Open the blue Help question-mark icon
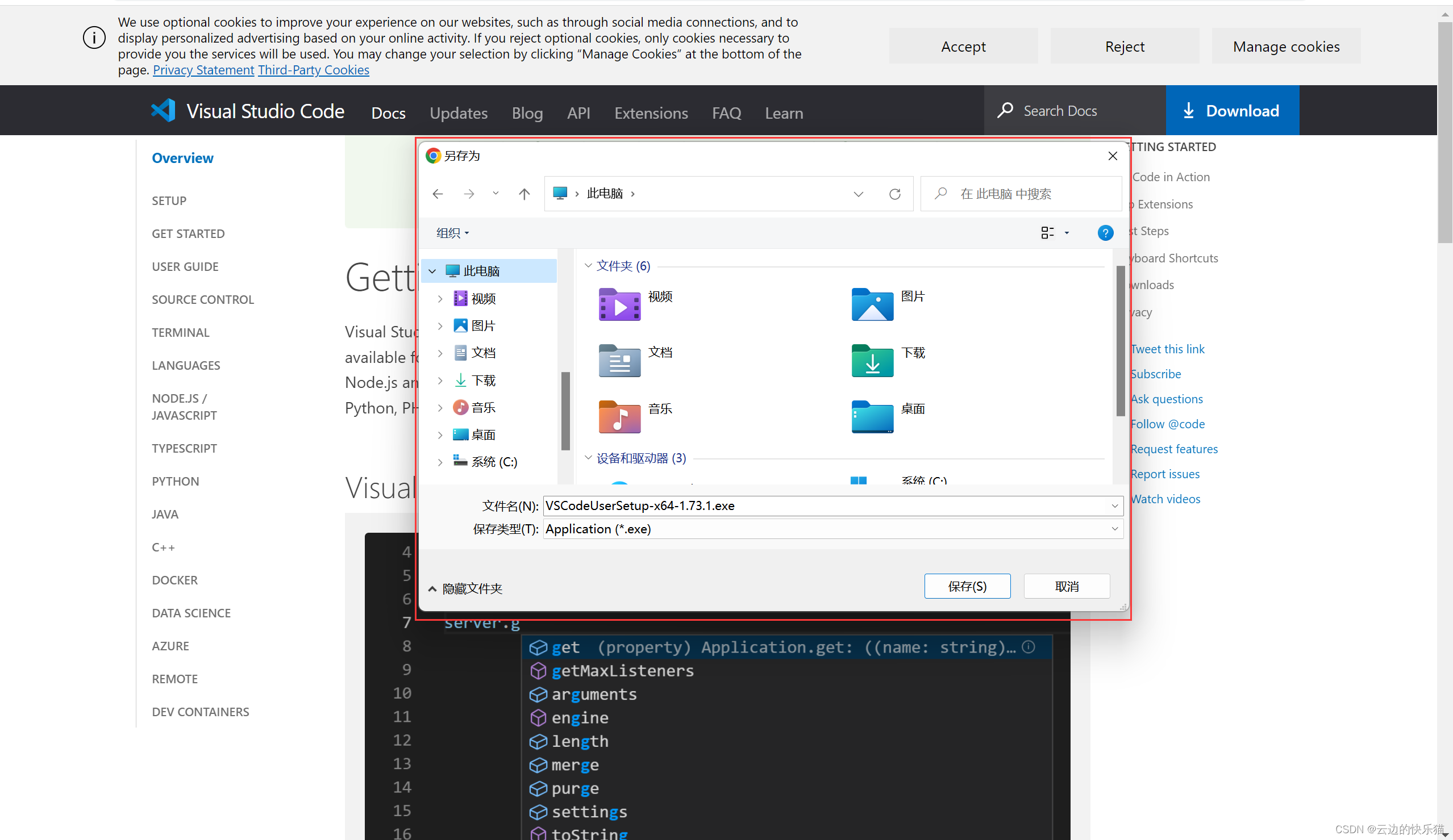Viewport: 1453px width, 840px height. [x=1105, y=233]
